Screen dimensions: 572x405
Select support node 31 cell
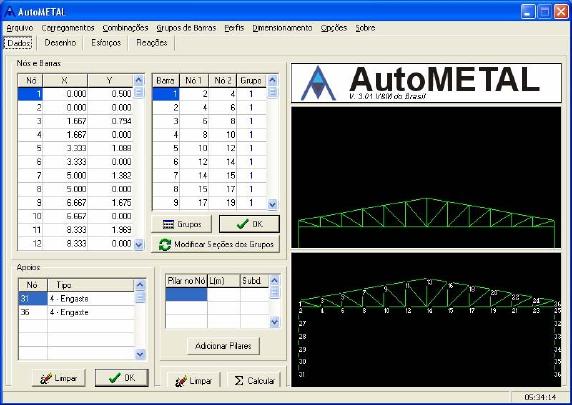(33, 299)
